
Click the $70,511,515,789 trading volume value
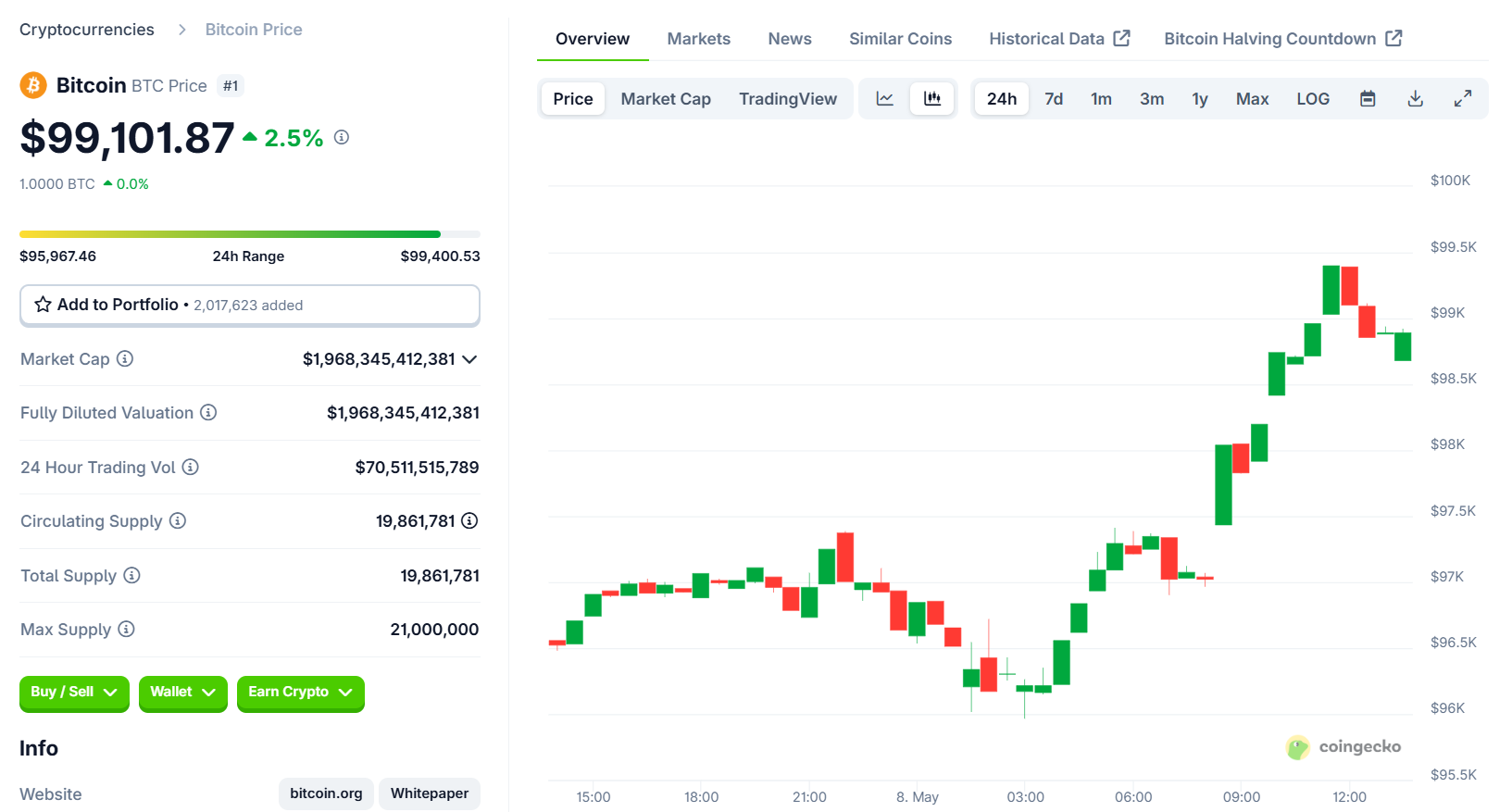coord(417,468)
